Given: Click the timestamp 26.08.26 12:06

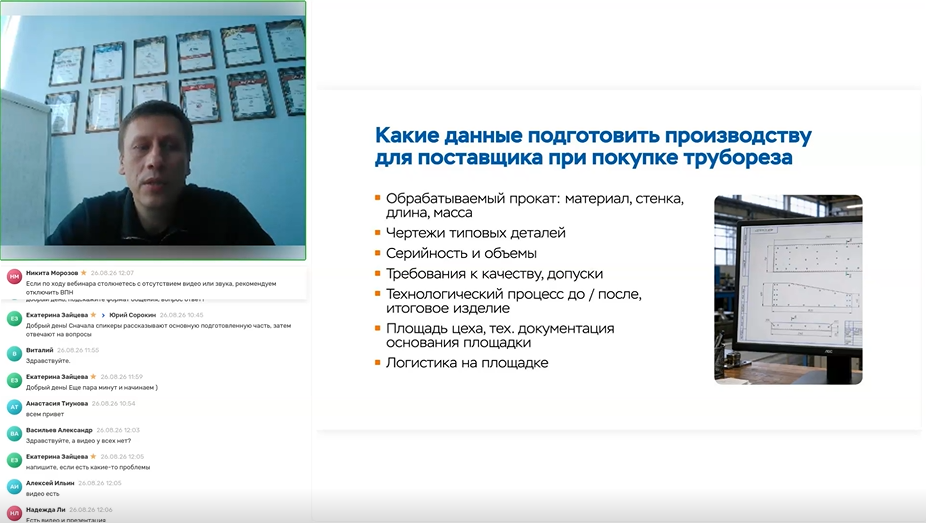Looking at the screenshot, I should (x=91, y=510).
